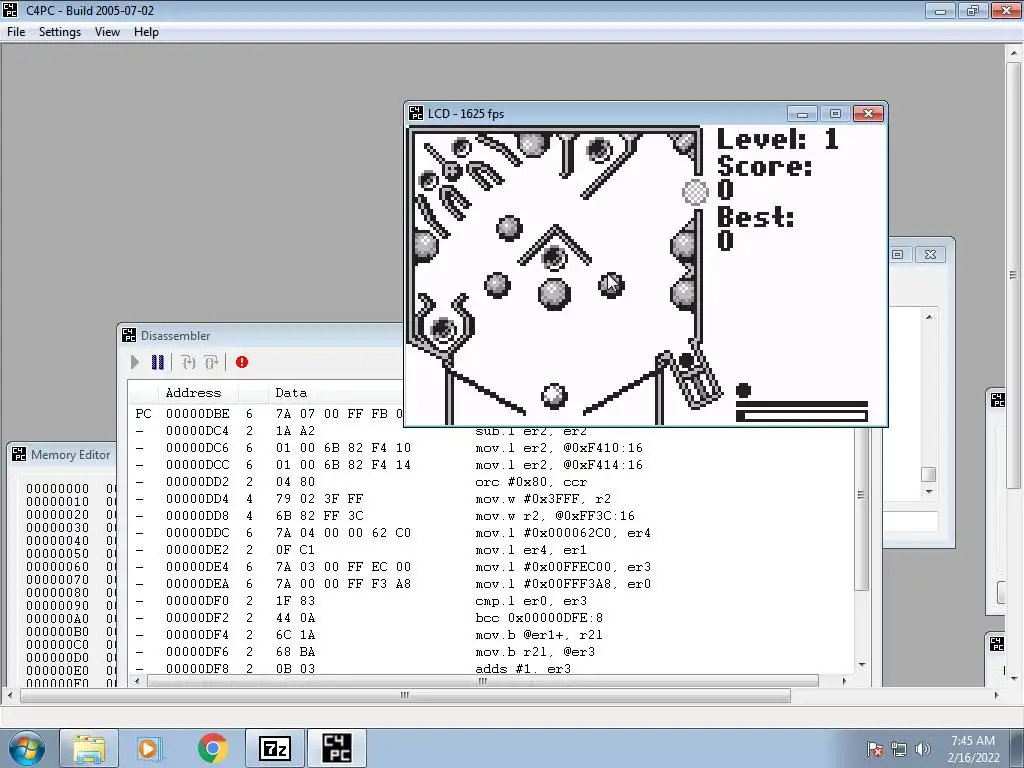The height and width of the screenshot is (768, 1024).
Task: Select the bcc 0x00000DFE:8 instruction
Action: [x=539, y=618]
